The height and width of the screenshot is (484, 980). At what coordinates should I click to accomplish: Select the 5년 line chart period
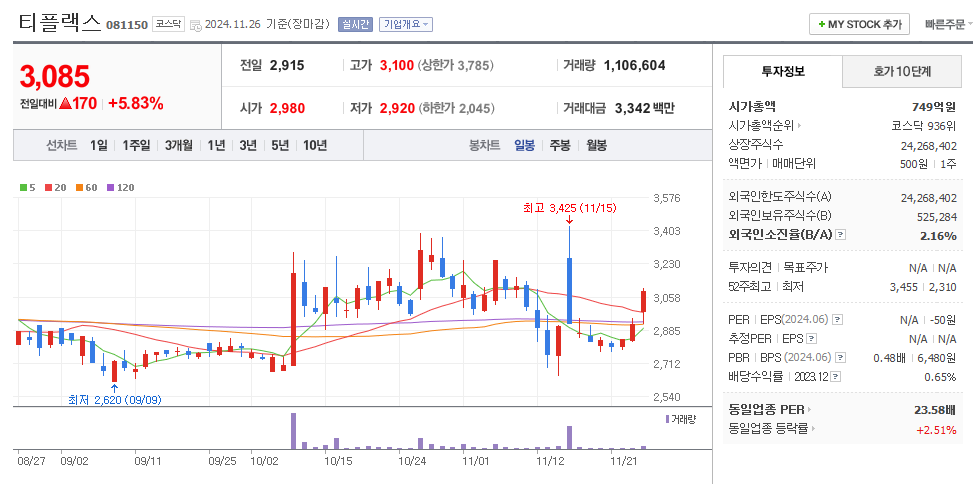(x=280, y=146)
